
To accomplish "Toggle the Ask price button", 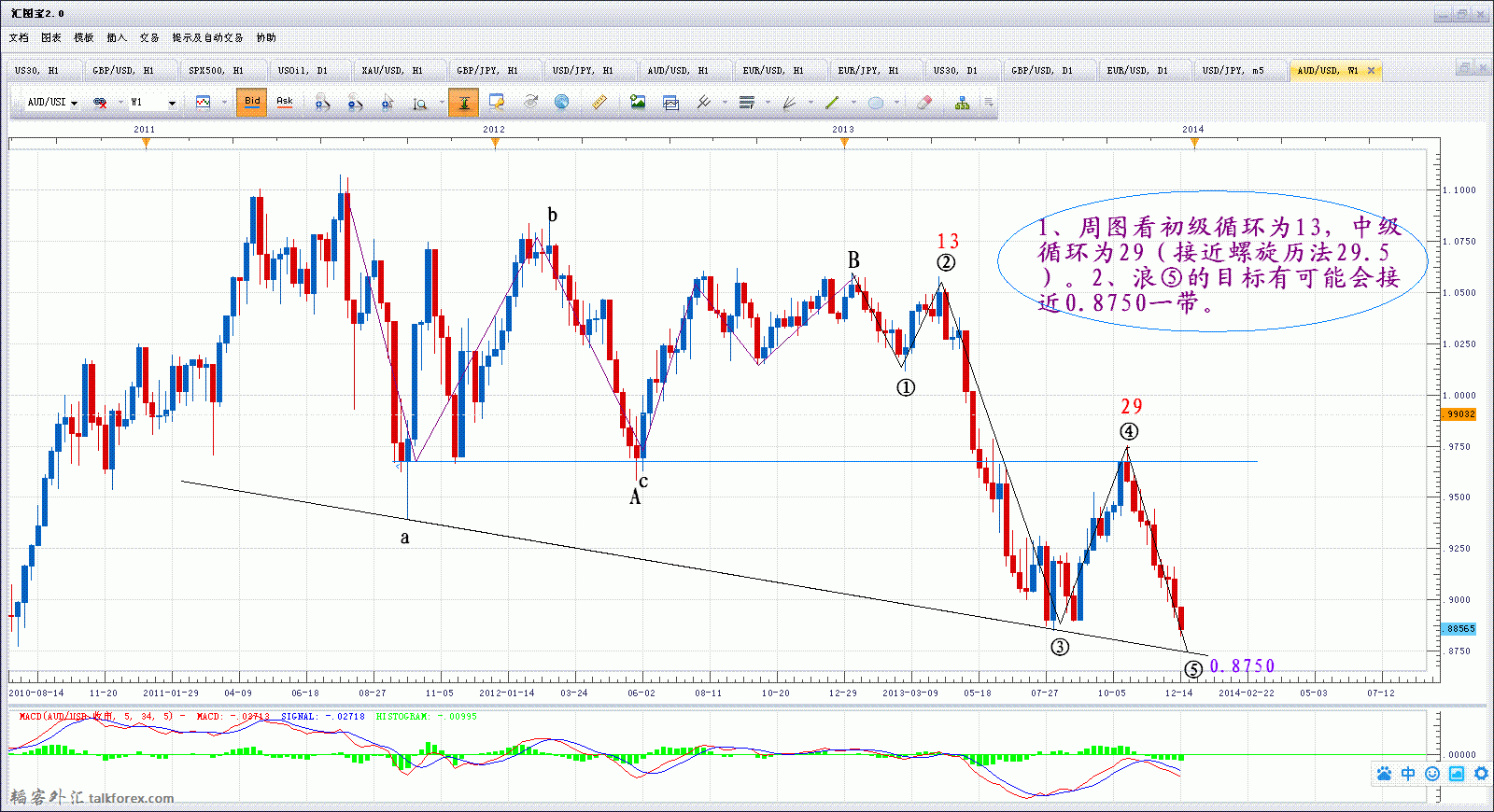I will pos(285,103).
